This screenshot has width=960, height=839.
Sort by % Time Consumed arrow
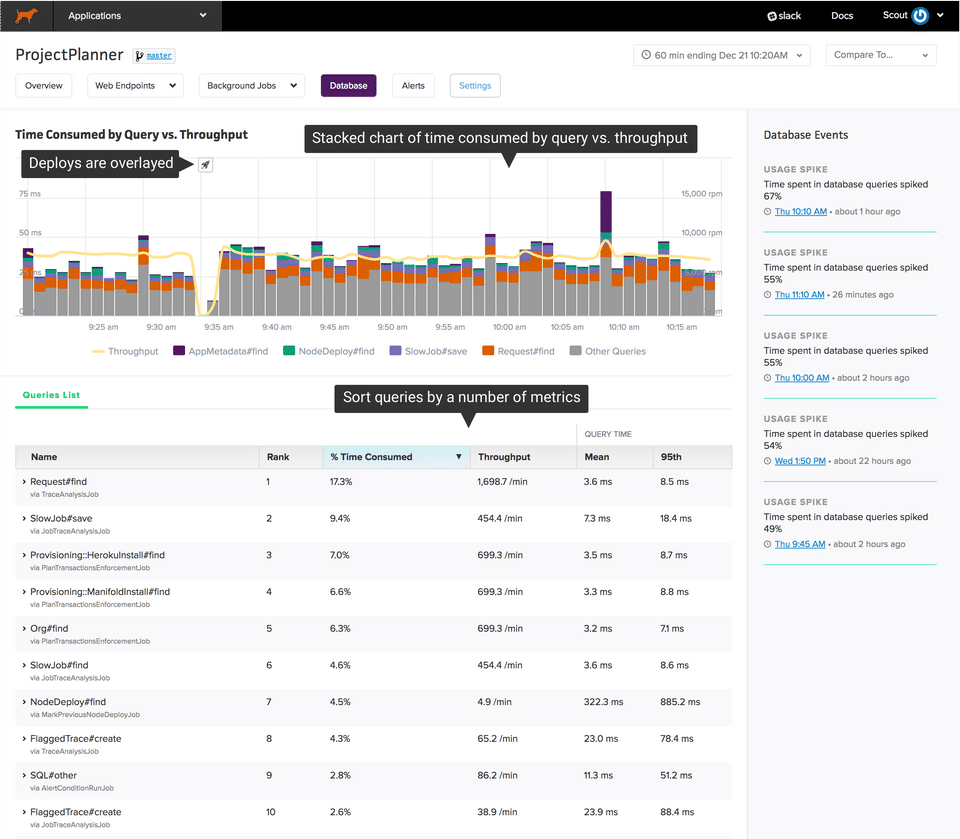click(x=459, y=457)
